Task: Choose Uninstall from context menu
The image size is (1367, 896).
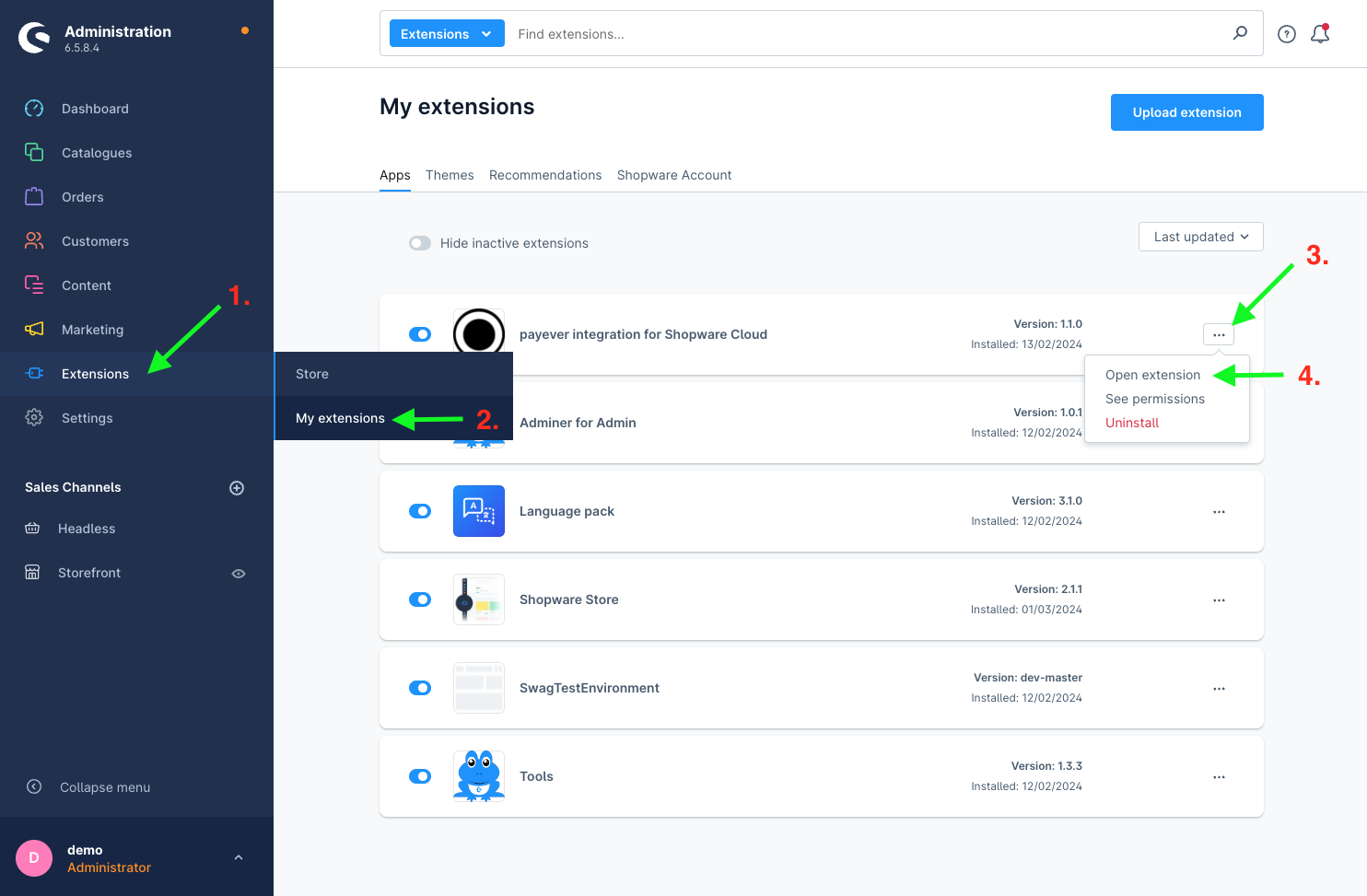Action: (1132, 423)
